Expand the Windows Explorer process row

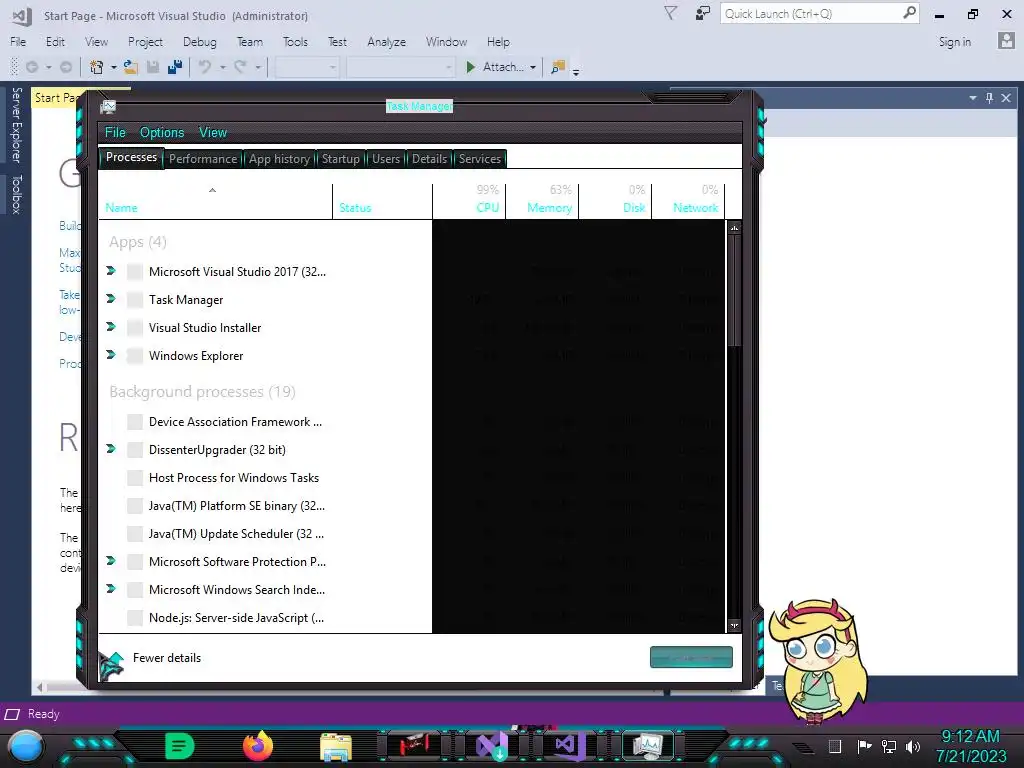111,355
